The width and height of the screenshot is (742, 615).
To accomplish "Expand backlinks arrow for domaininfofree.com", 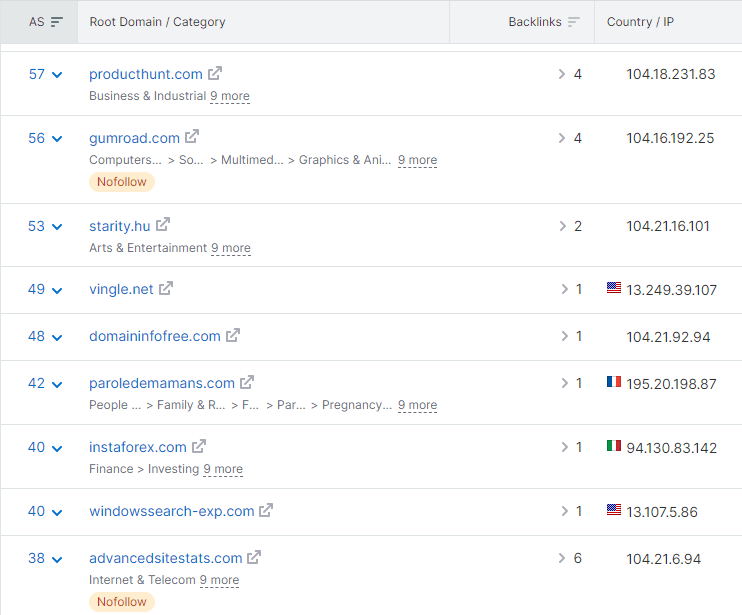I will [x=564, y=336].
